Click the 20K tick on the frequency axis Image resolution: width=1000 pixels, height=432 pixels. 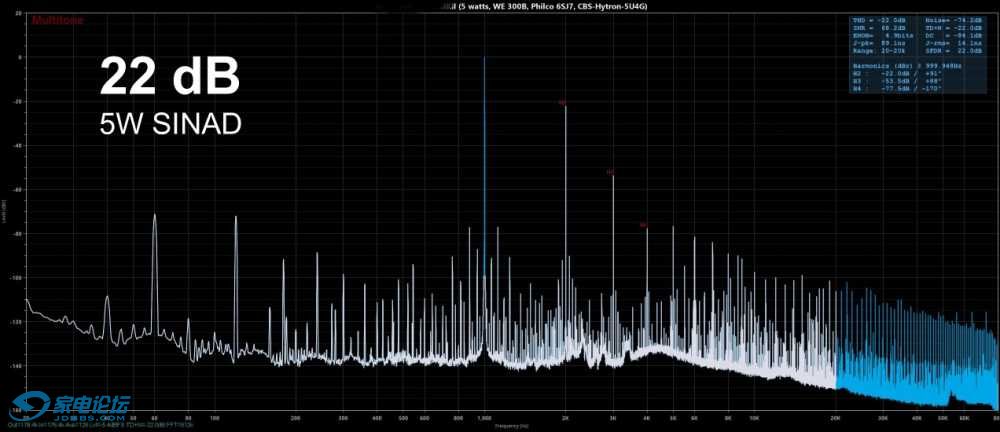836,415
